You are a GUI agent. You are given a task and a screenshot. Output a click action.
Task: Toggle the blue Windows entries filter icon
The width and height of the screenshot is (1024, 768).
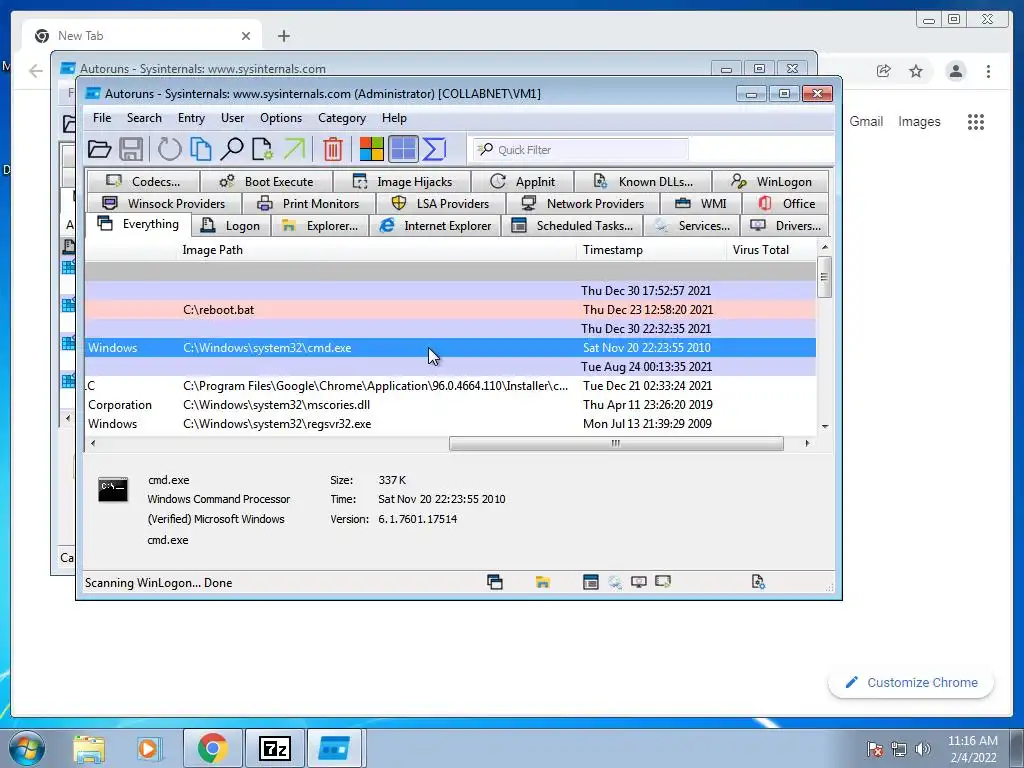point(403,150)
